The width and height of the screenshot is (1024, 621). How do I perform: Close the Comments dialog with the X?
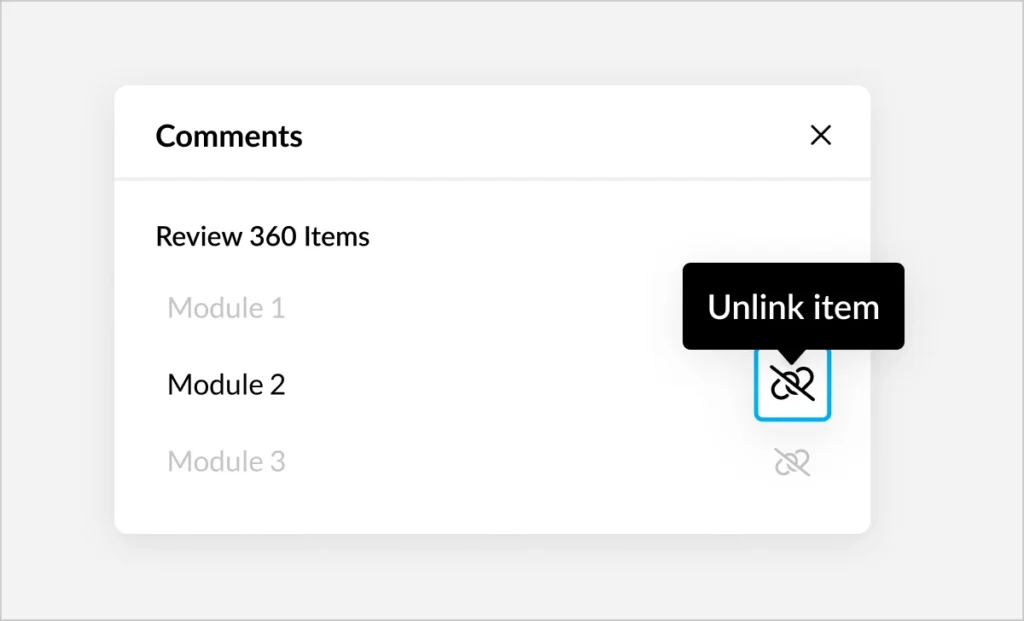(820, 135)
